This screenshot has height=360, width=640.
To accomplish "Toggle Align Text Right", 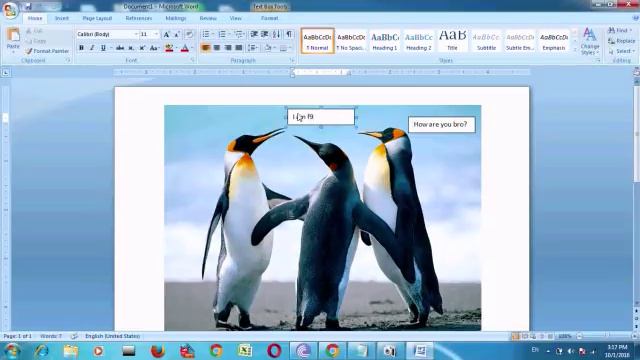I will click(228, 48).
